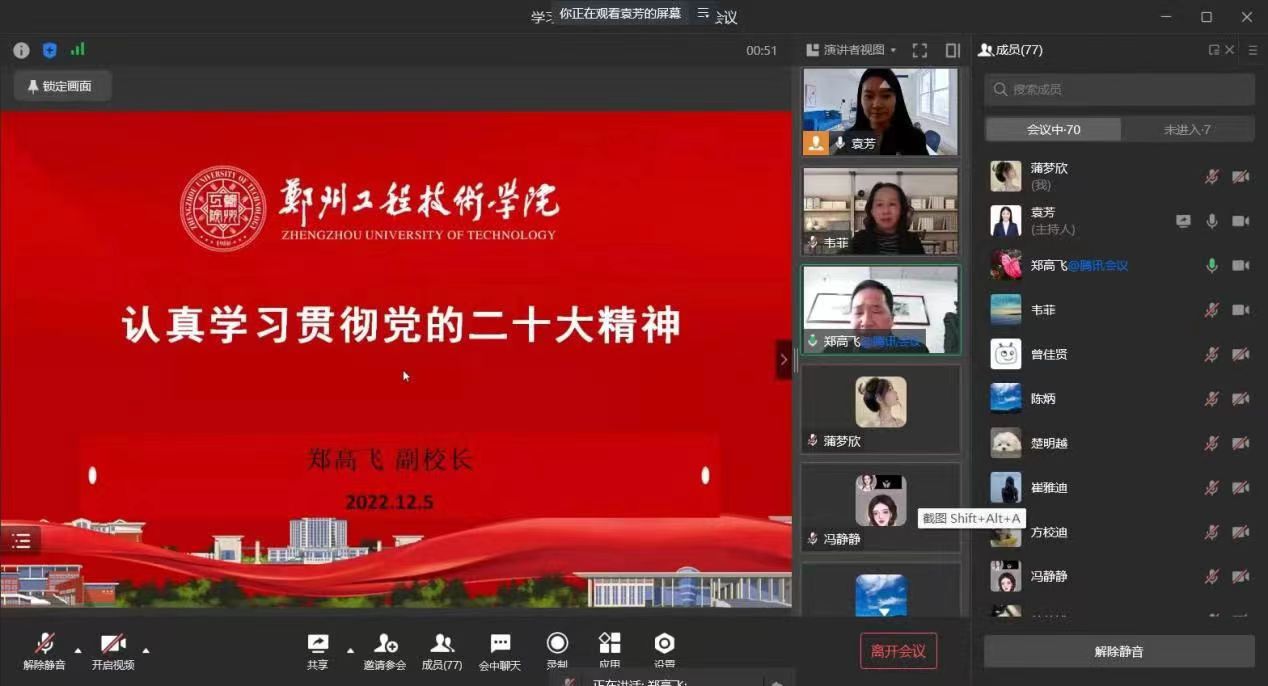Click the search members input field
1268x686 pixels.
pos(1119,90)
